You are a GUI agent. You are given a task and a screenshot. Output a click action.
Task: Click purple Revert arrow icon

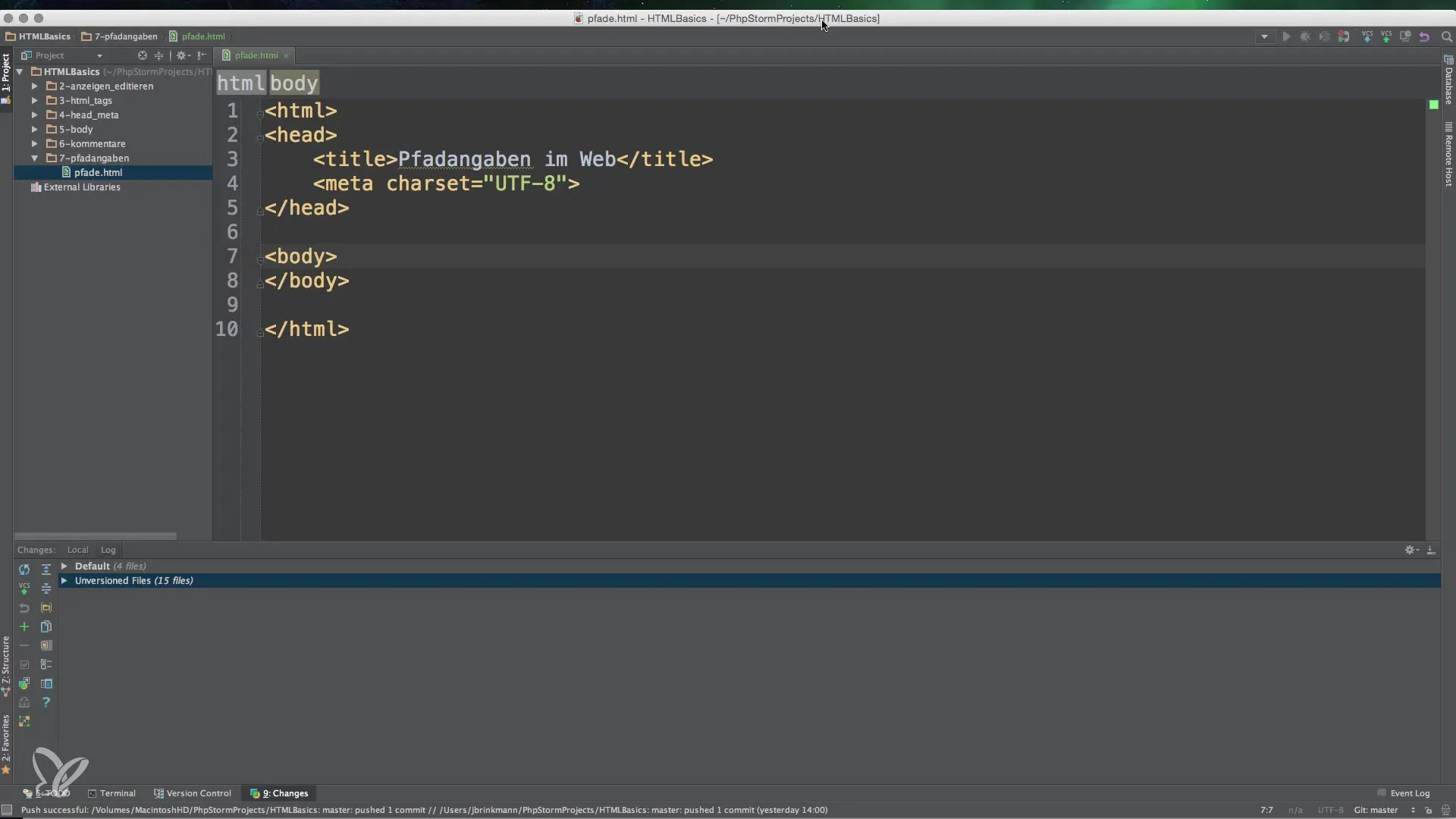[1424, 36]
